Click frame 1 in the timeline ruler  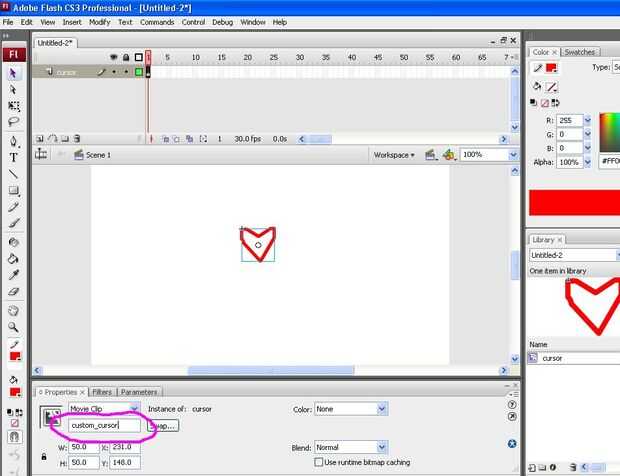[148, 57]
